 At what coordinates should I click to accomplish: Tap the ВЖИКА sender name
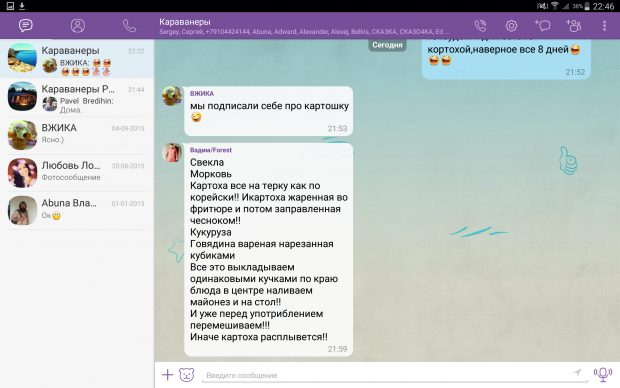(202, 93)
